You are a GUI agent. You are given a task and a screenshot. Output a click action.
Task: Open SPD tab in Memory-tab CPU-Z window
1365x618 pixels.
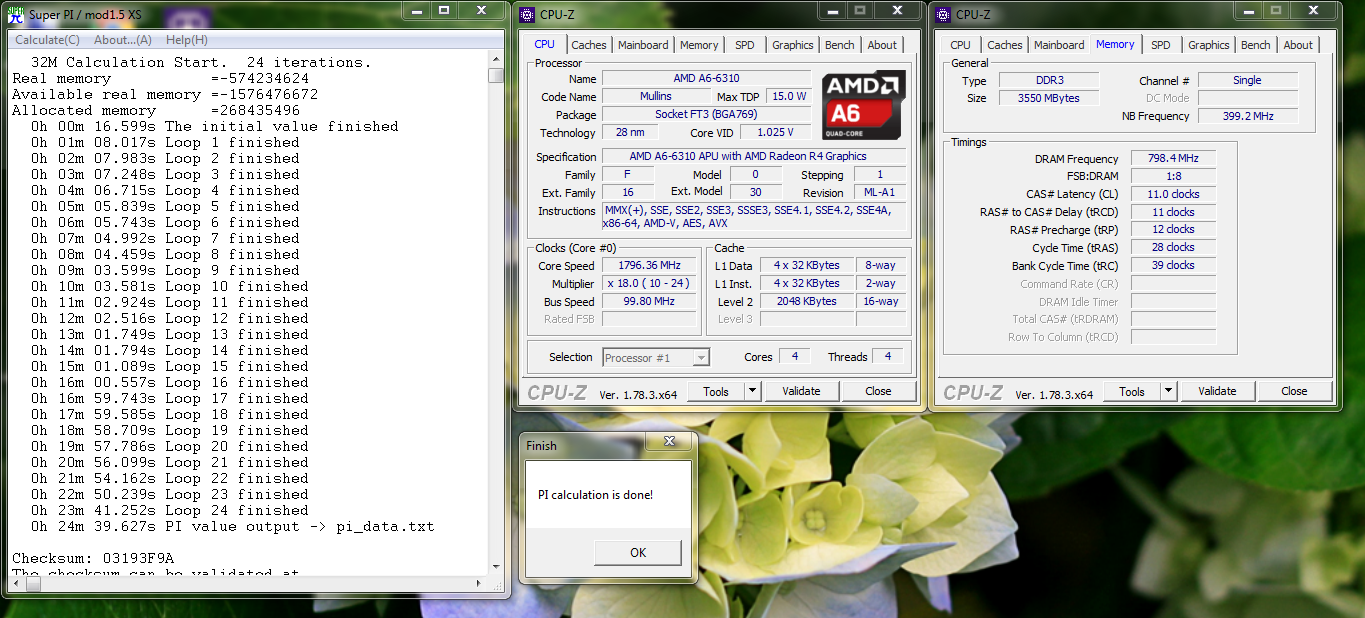click(x=1161, y=45)
